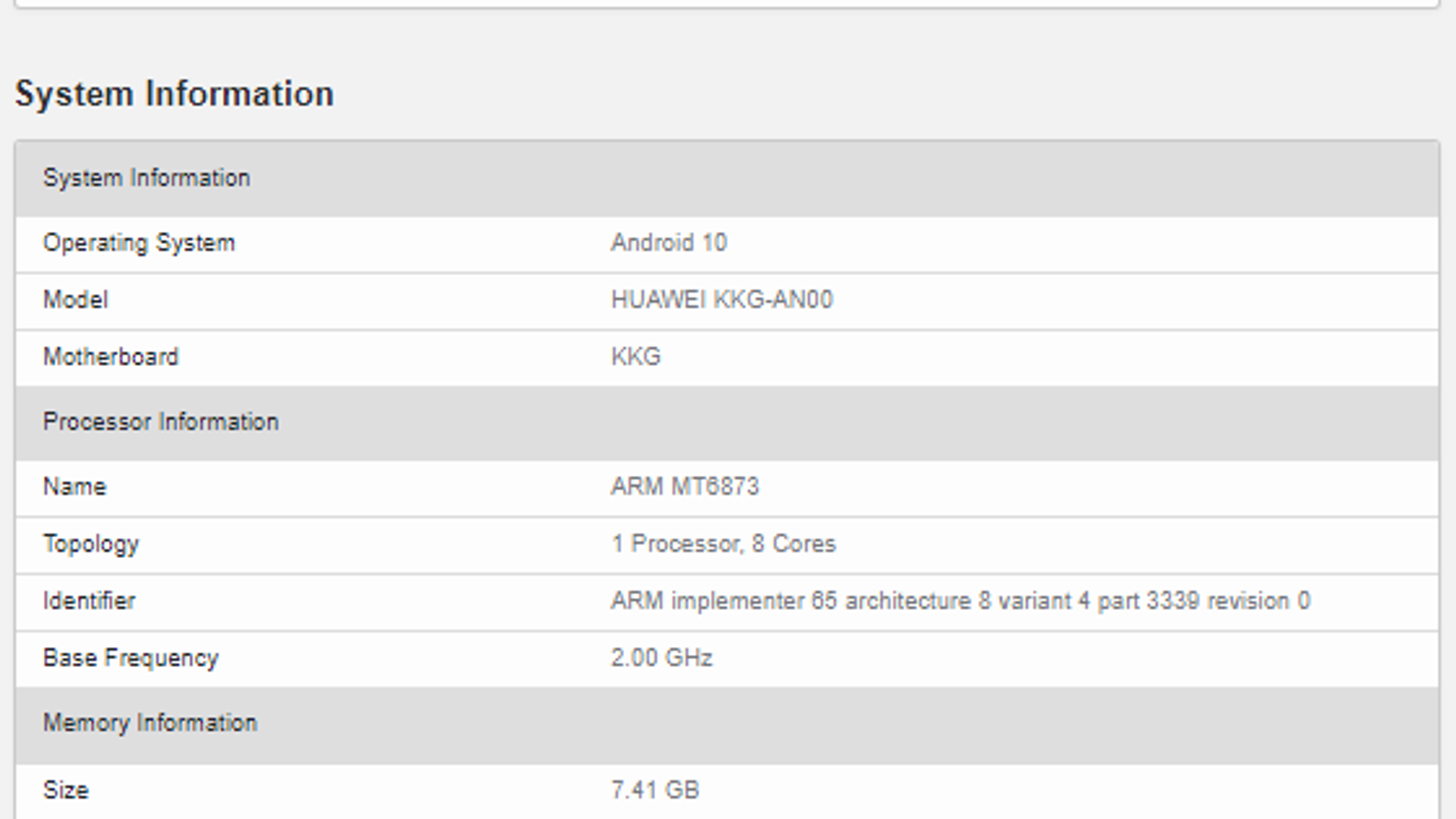Screen dimensions: 1456x819
Task: Select the KKG motherboard value
Action: pos(635,357)
